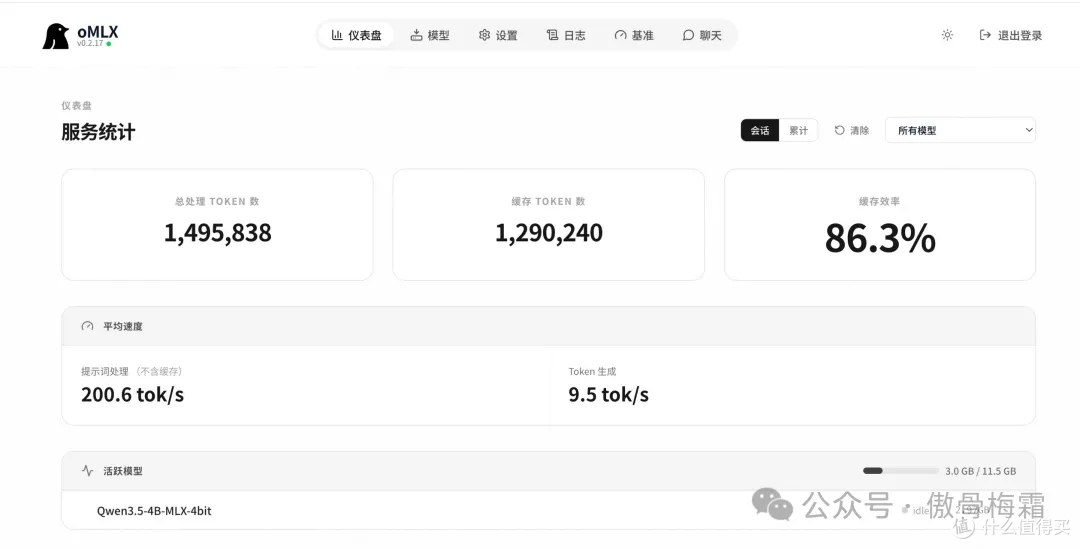Screen dimensions: 1080x549
Task: Toggle the light/dark theme sun icon
Action: click(x=947, y=35)
